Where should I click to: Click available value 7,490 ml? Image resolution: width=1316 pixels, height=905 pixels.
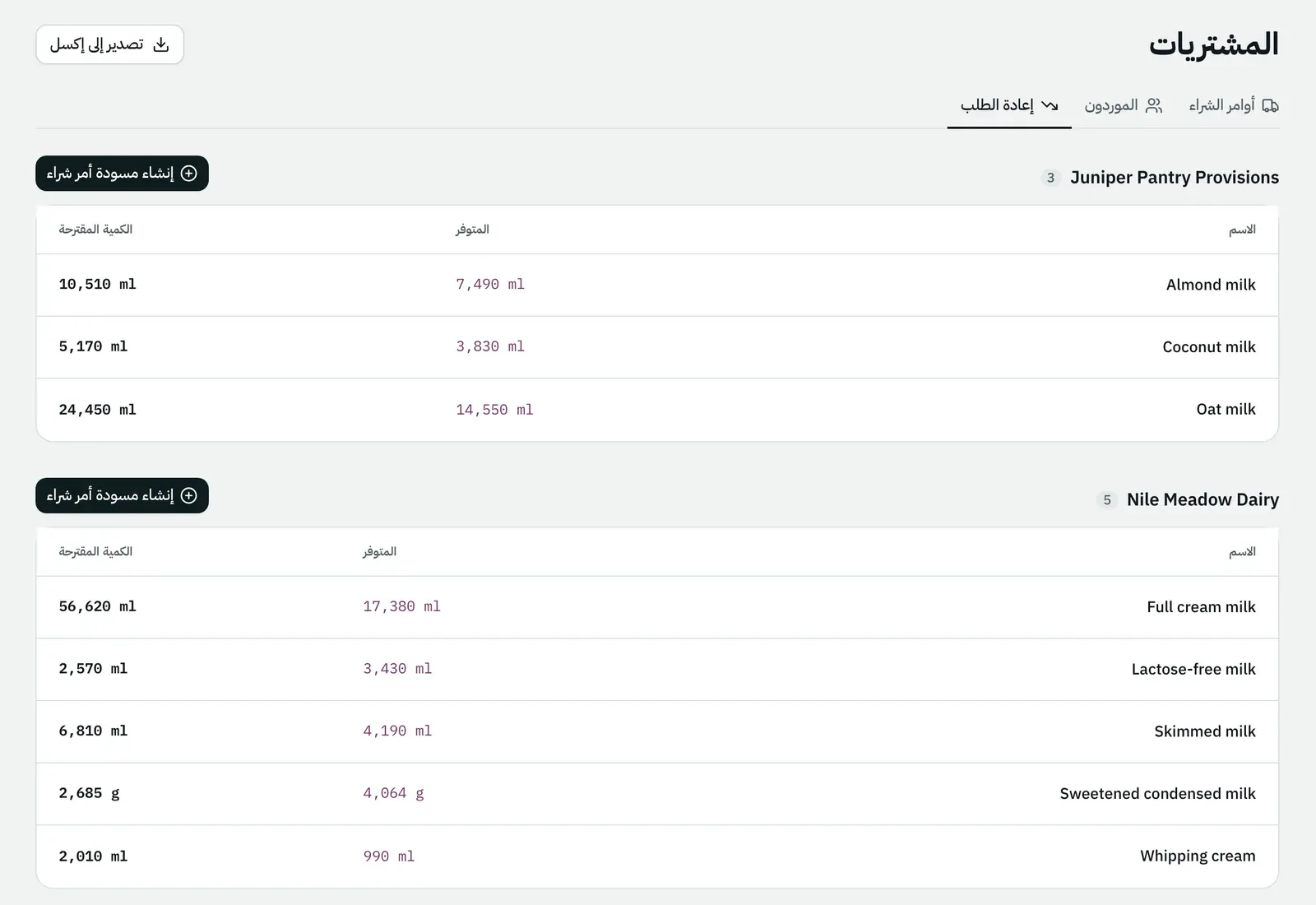coord(490,285)
